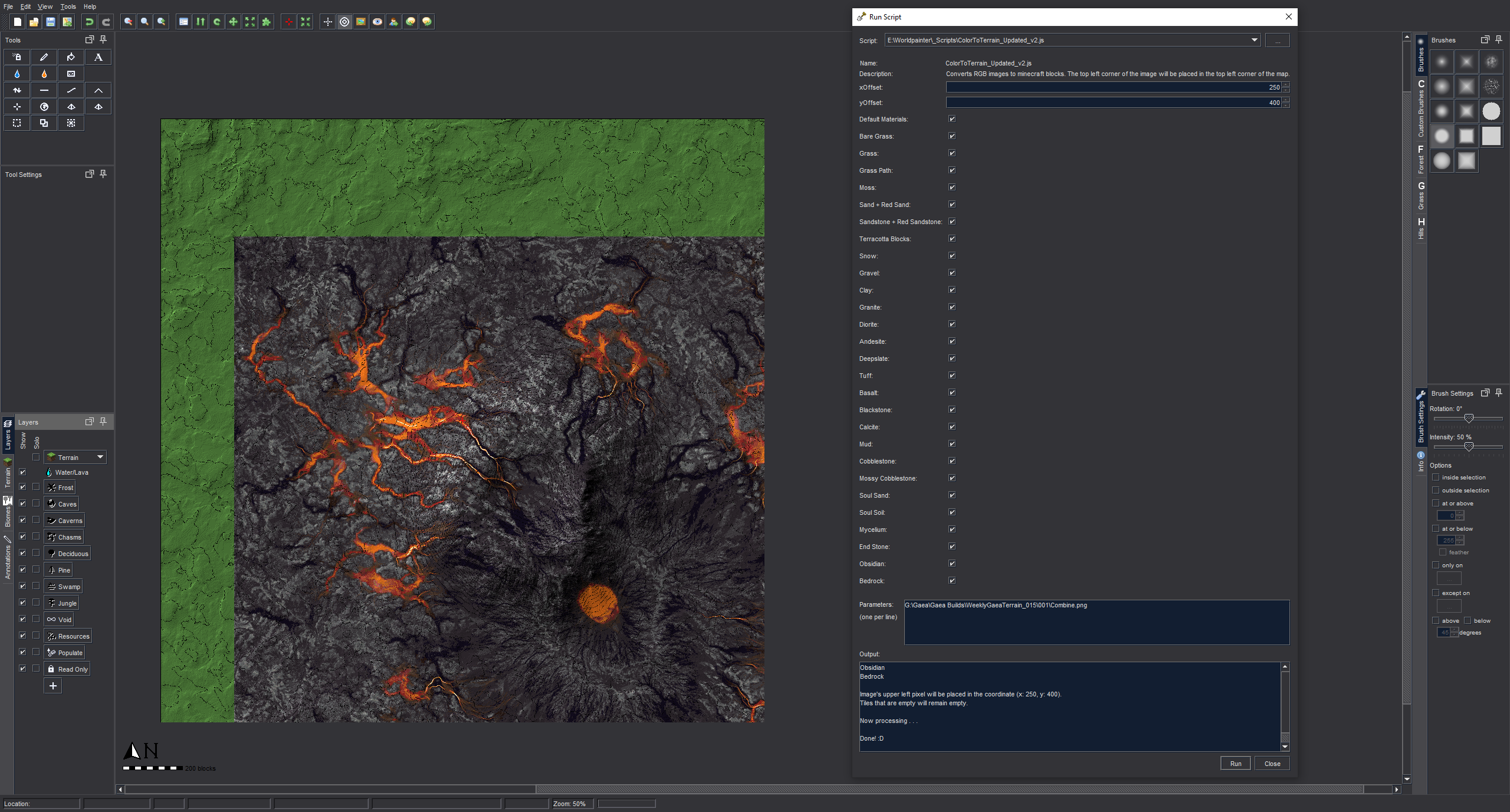This screenshot has height=812, width=1510.
Task: Increment the xOffset spinner up arrow
Action: (x=1286, y=85)
